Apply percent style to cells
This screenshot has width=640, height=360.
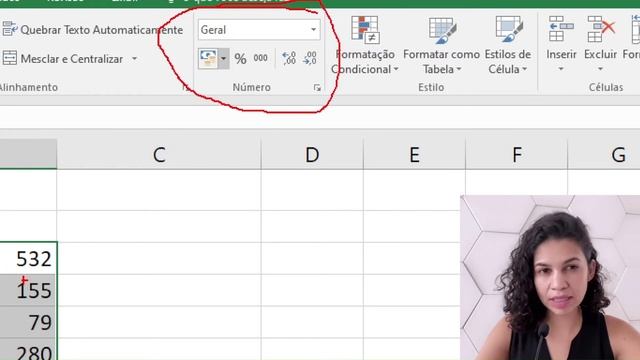(240, 59)
